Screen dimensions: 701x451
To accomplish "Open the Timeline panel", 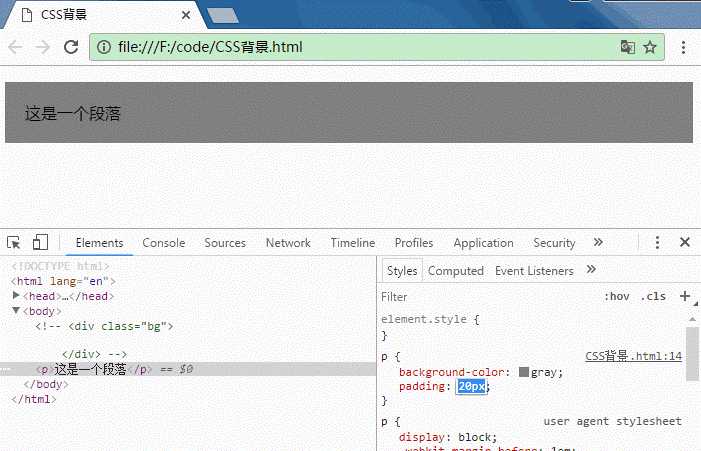I will pyautogui.click(x=353, y=243).
